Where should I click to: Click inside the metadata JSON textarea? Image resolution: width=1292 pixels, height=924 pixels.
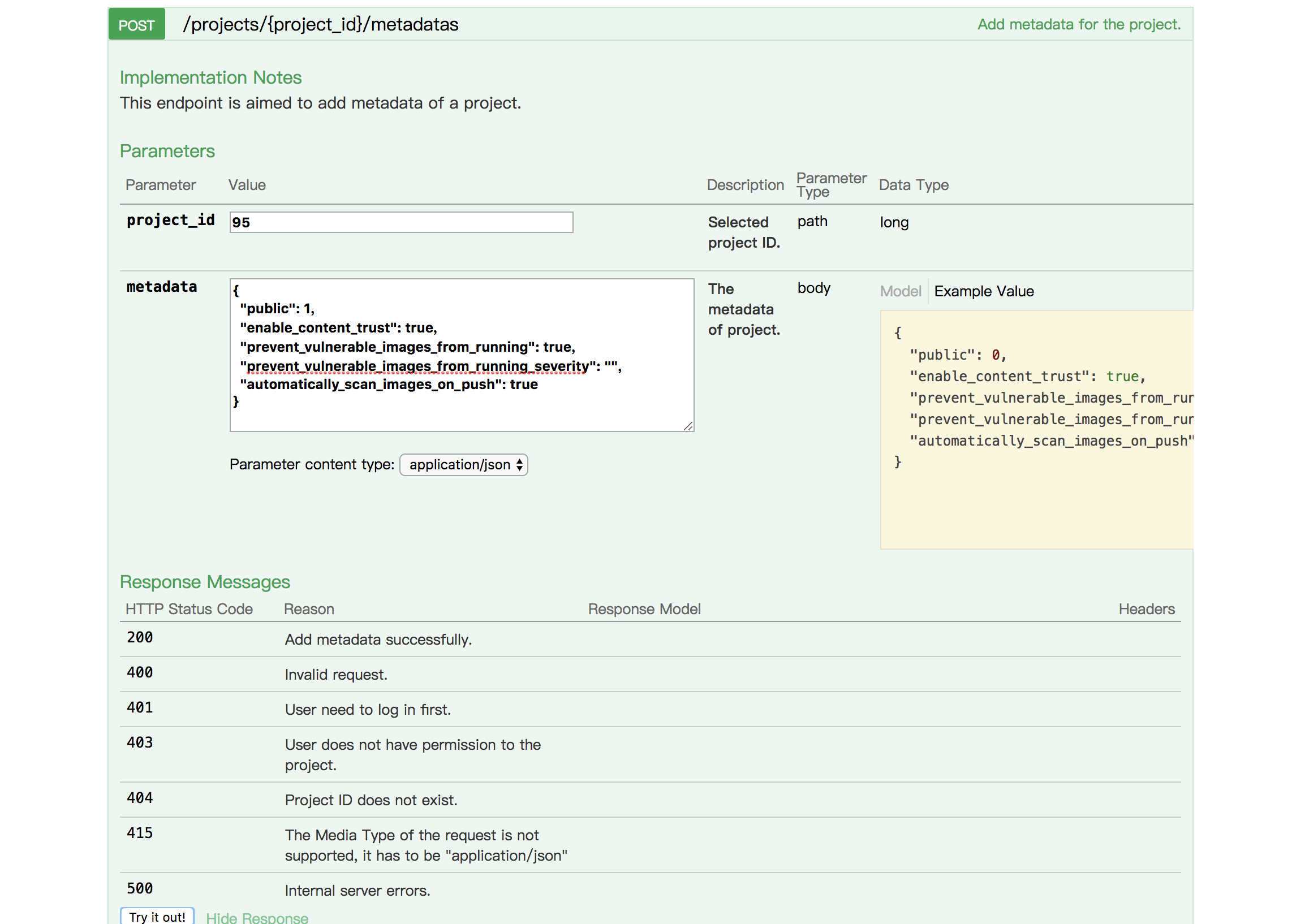point(461,355)
